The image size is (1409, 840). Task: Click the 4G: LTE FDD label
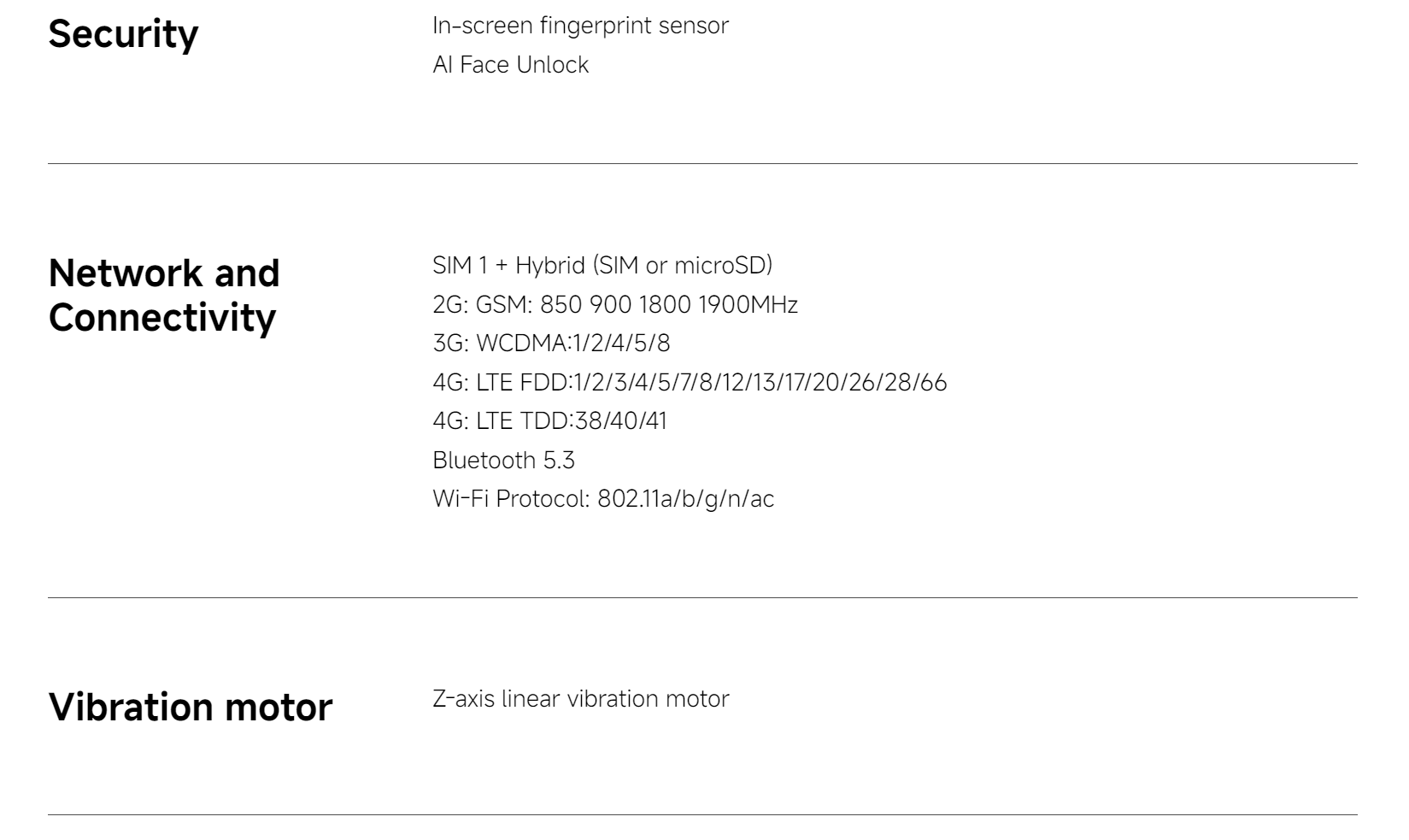(500, 383)
